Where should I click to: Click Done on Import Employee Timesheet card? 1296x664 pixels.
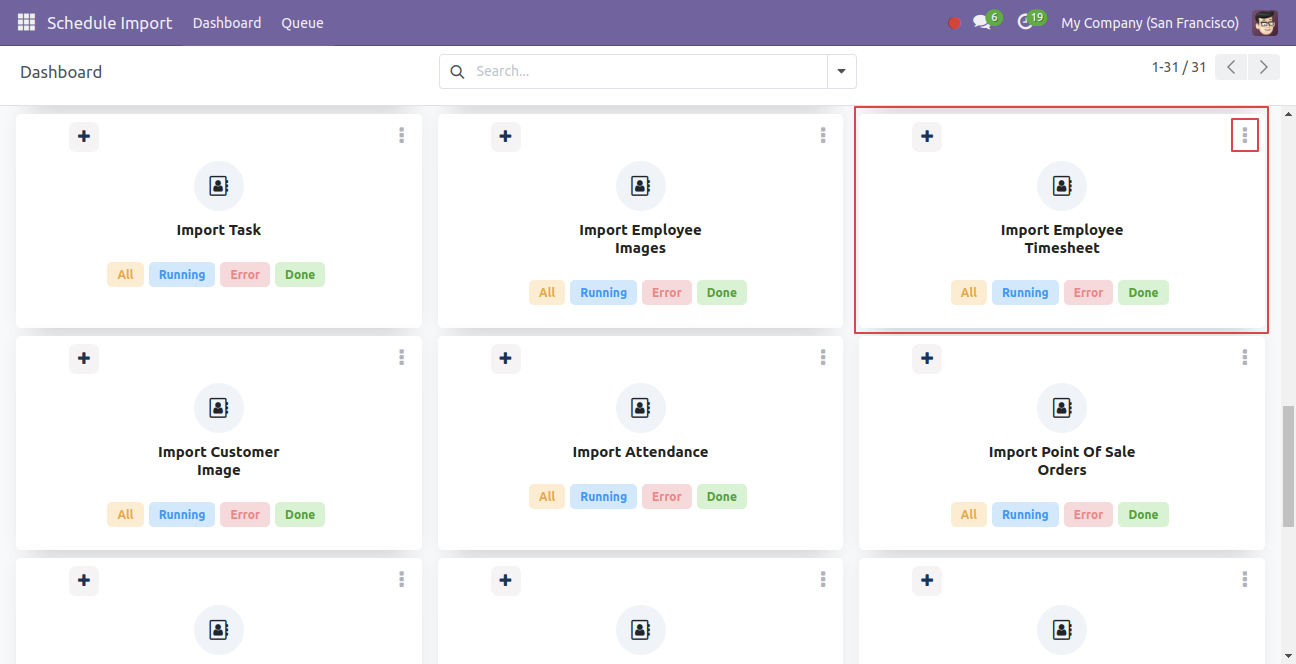tap(1143, 293)
